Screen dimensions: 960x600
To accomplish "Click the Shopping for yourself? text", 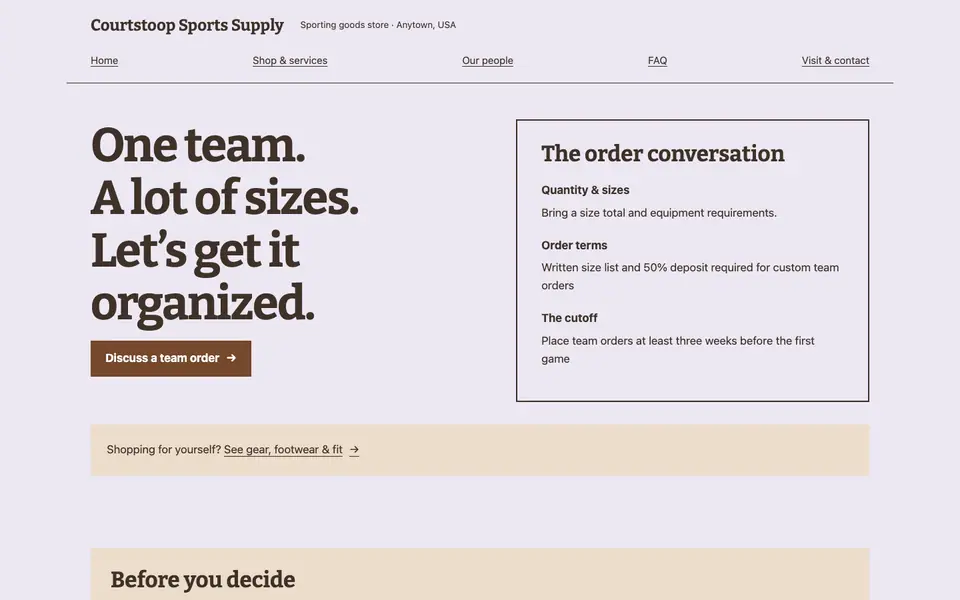I will (163, 449).
